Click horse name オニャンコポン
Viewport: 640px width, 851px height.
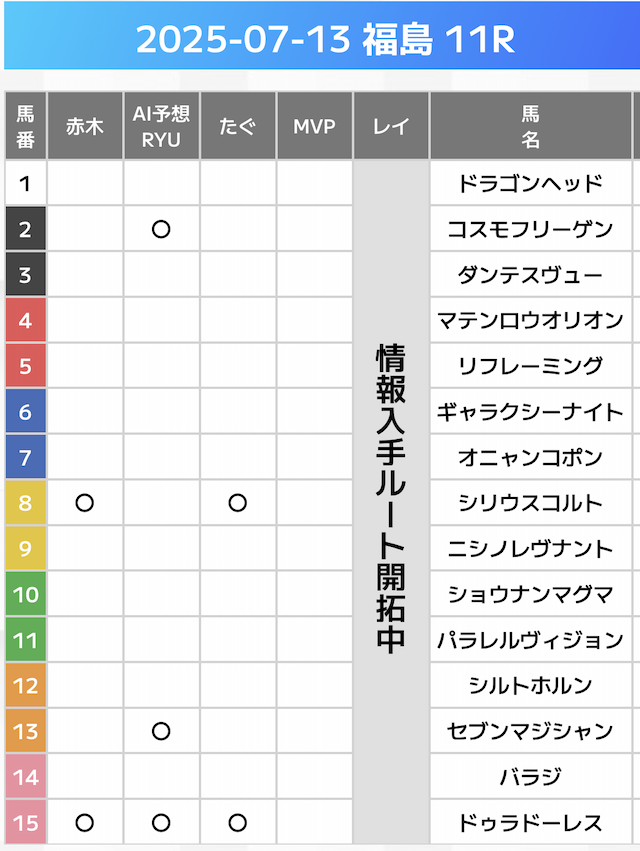530,457
